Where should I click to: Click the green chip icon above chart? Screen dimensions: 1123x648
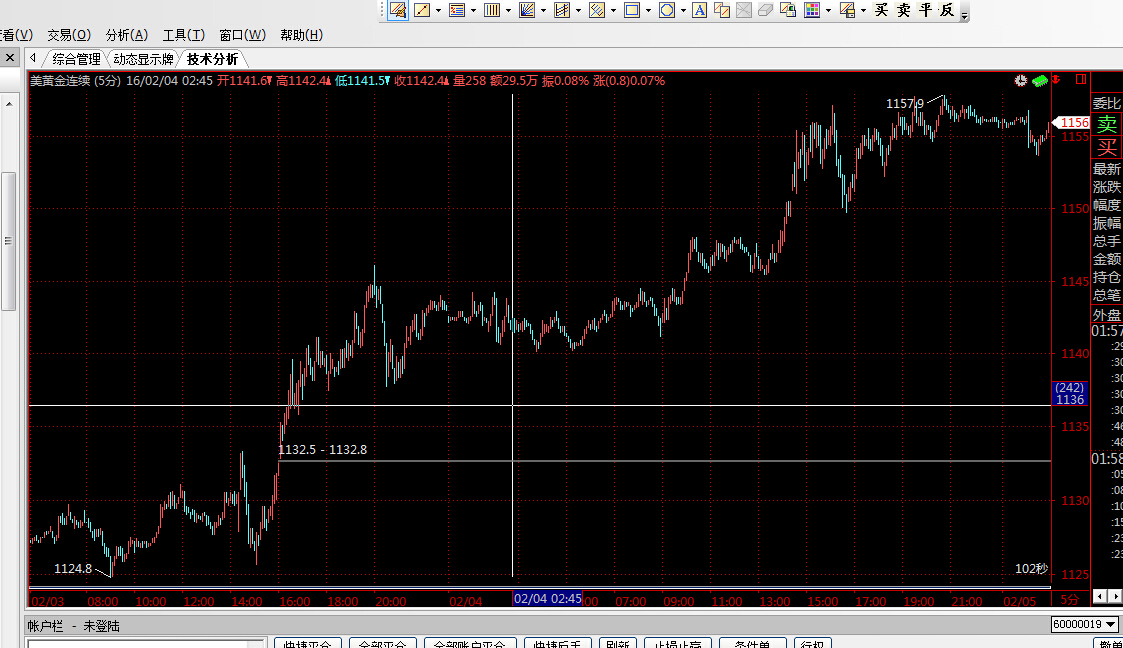coord(1040,80)
